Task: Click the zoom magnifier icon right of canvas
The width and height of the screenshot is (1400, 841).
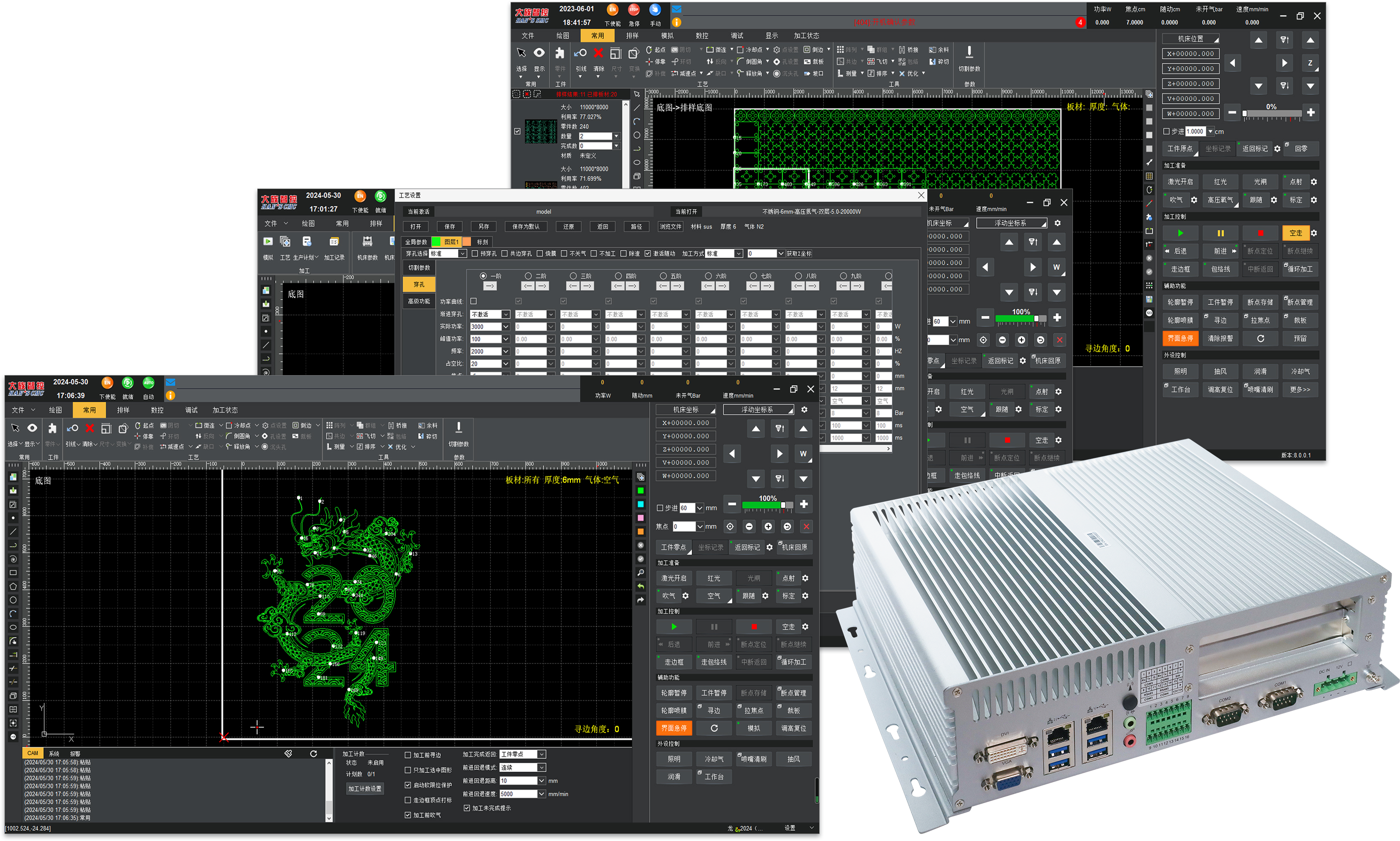Action: [x=641, y=572]
